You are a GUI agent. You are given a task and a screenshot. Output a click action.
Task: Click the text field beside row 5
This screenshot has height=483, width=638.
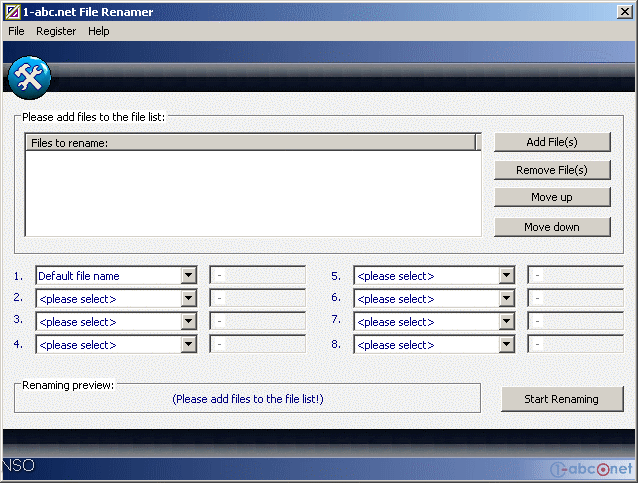[x=575, y=275]
